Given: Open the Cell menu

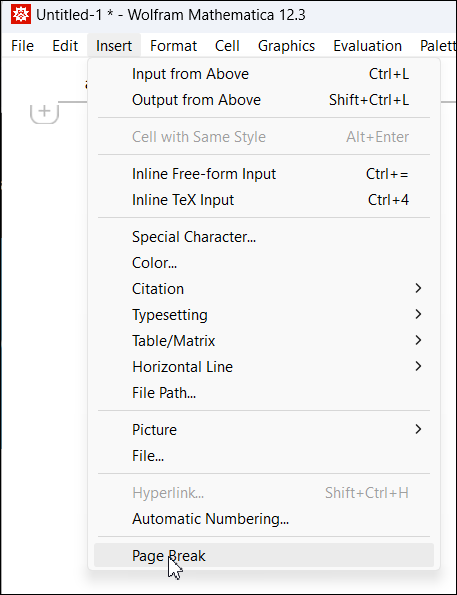Looking at the screenshot, I should 227,46.
